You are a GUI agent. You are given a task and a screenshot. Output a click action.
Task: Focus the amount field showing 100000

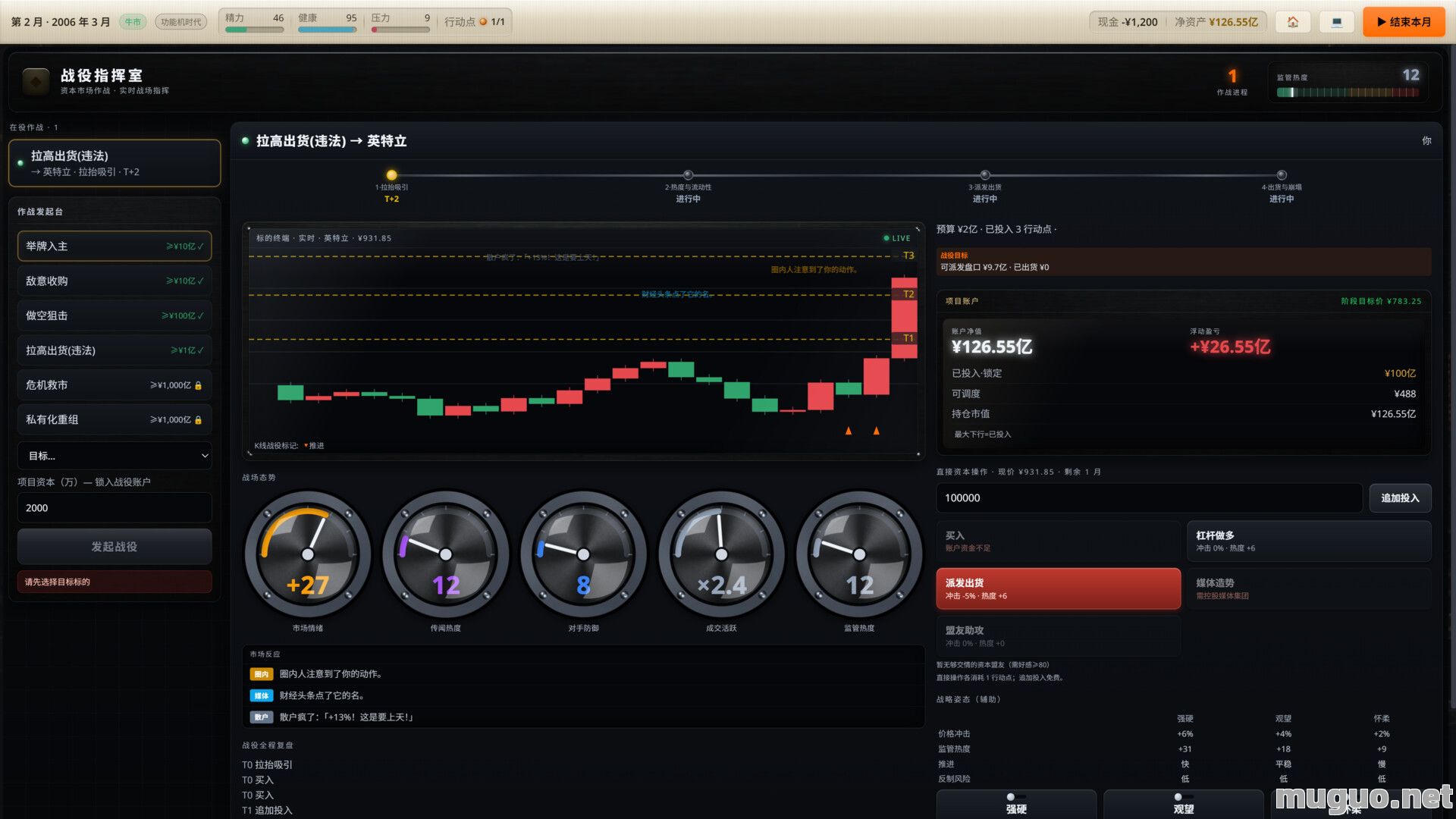tap(1149, 498)
